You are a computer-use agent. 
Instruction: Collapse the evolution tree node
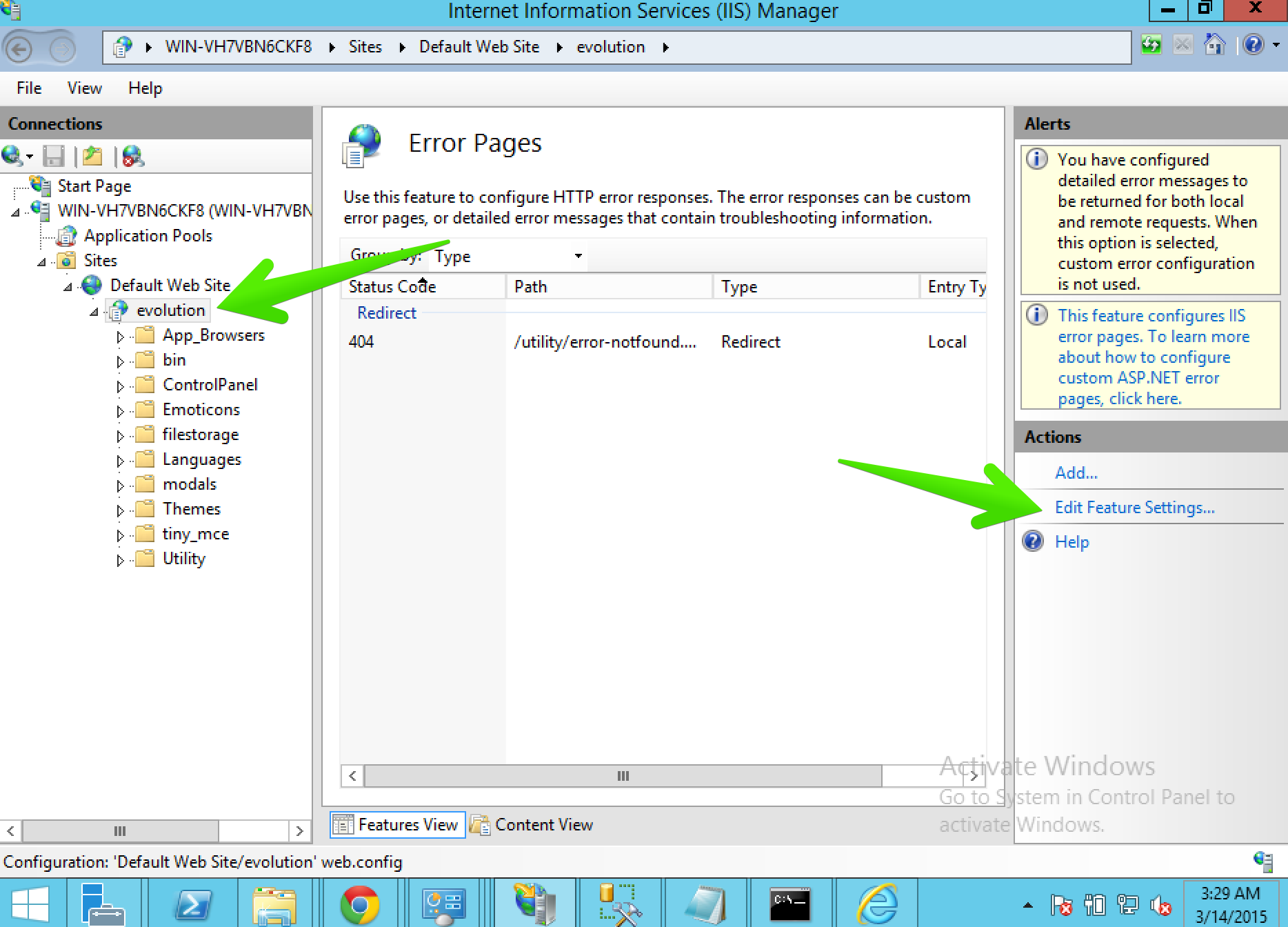coord(94,311)
